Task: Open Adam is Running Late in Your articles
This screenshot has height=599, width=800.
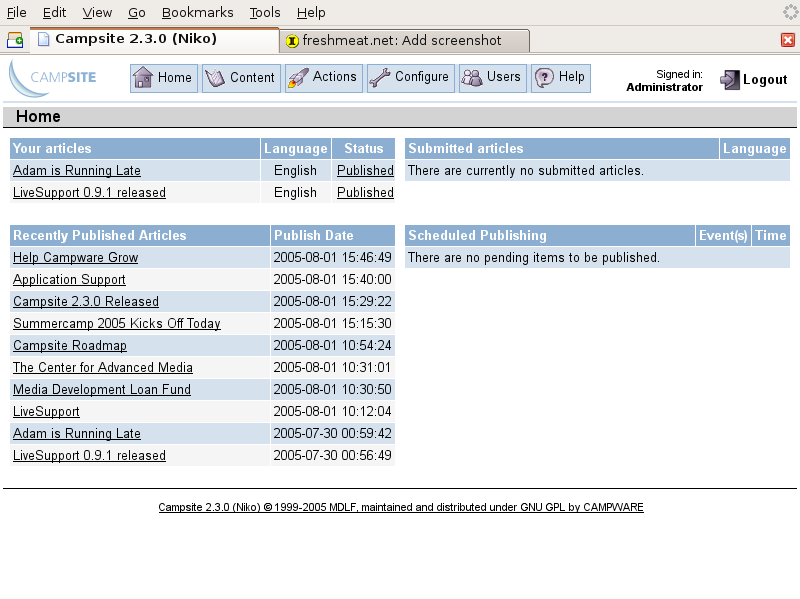Action: pos(77,170)
